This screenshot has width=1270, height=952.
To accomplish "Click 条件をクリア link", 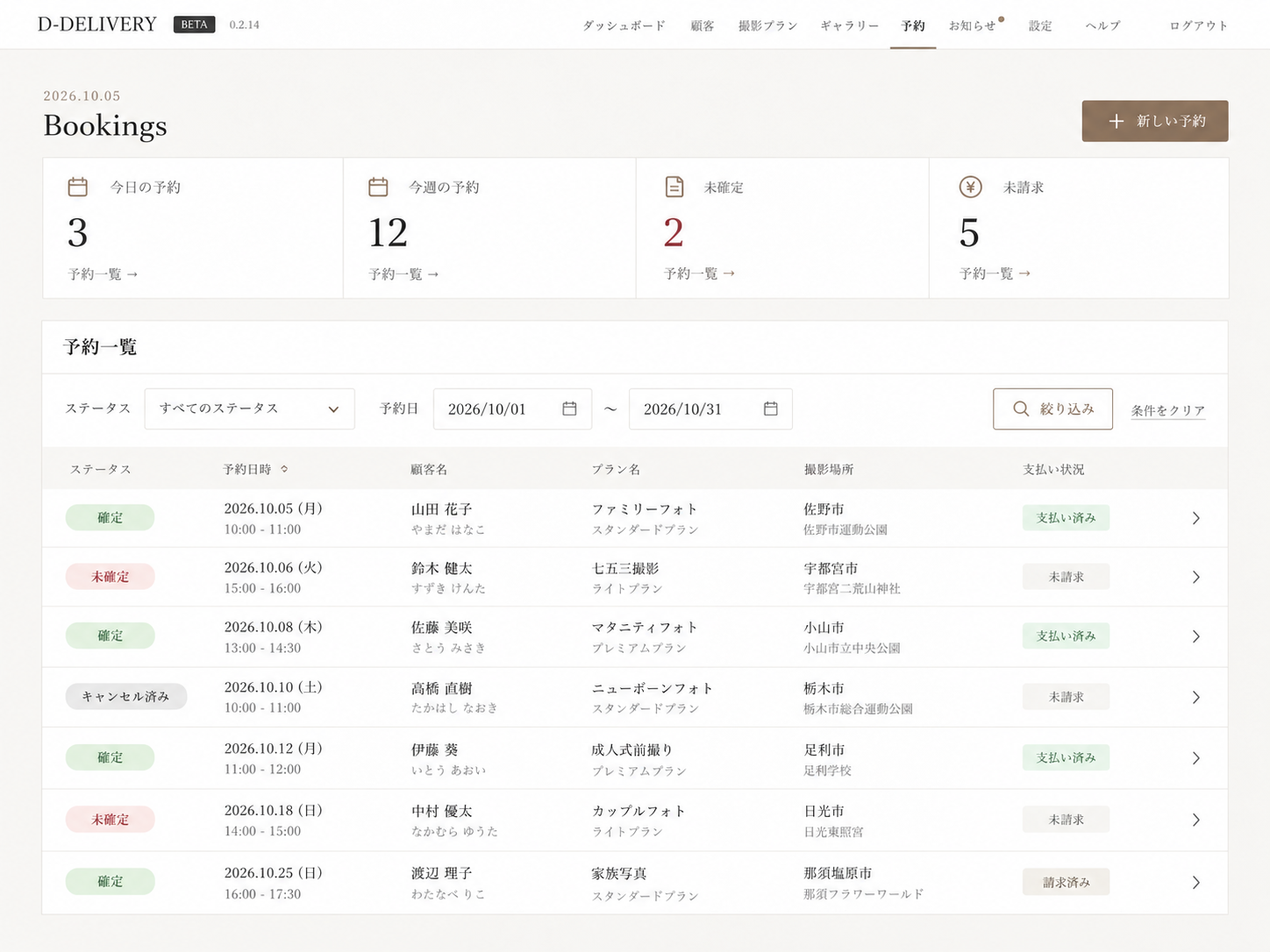I will [x=1167, y=410].
